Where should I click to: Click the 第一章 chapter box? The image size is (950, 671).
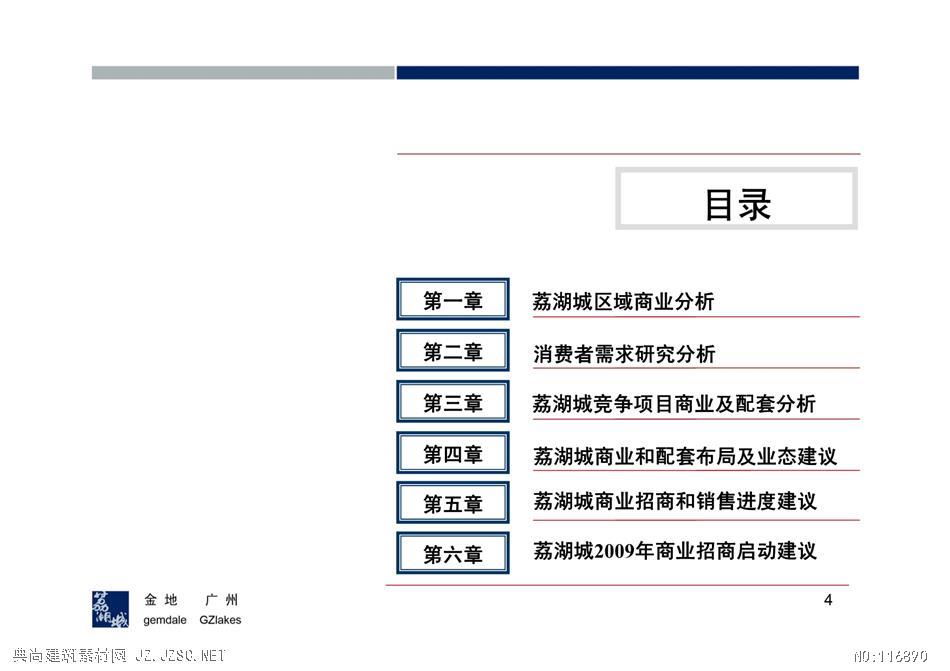[x=453, y=299]
